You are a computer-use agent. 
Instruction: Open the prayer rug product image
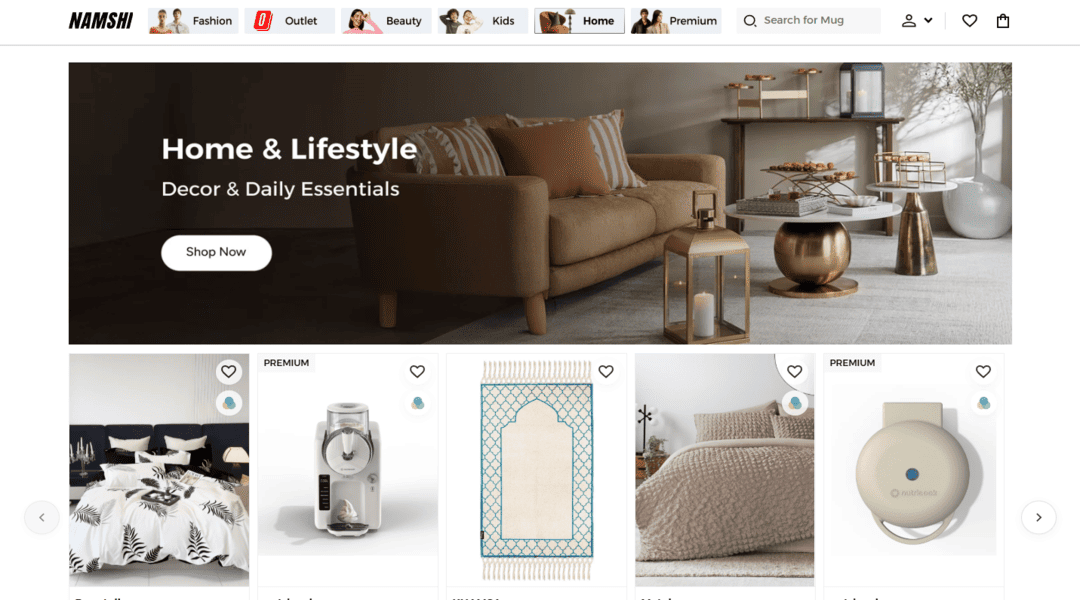(x=537, y=470)
